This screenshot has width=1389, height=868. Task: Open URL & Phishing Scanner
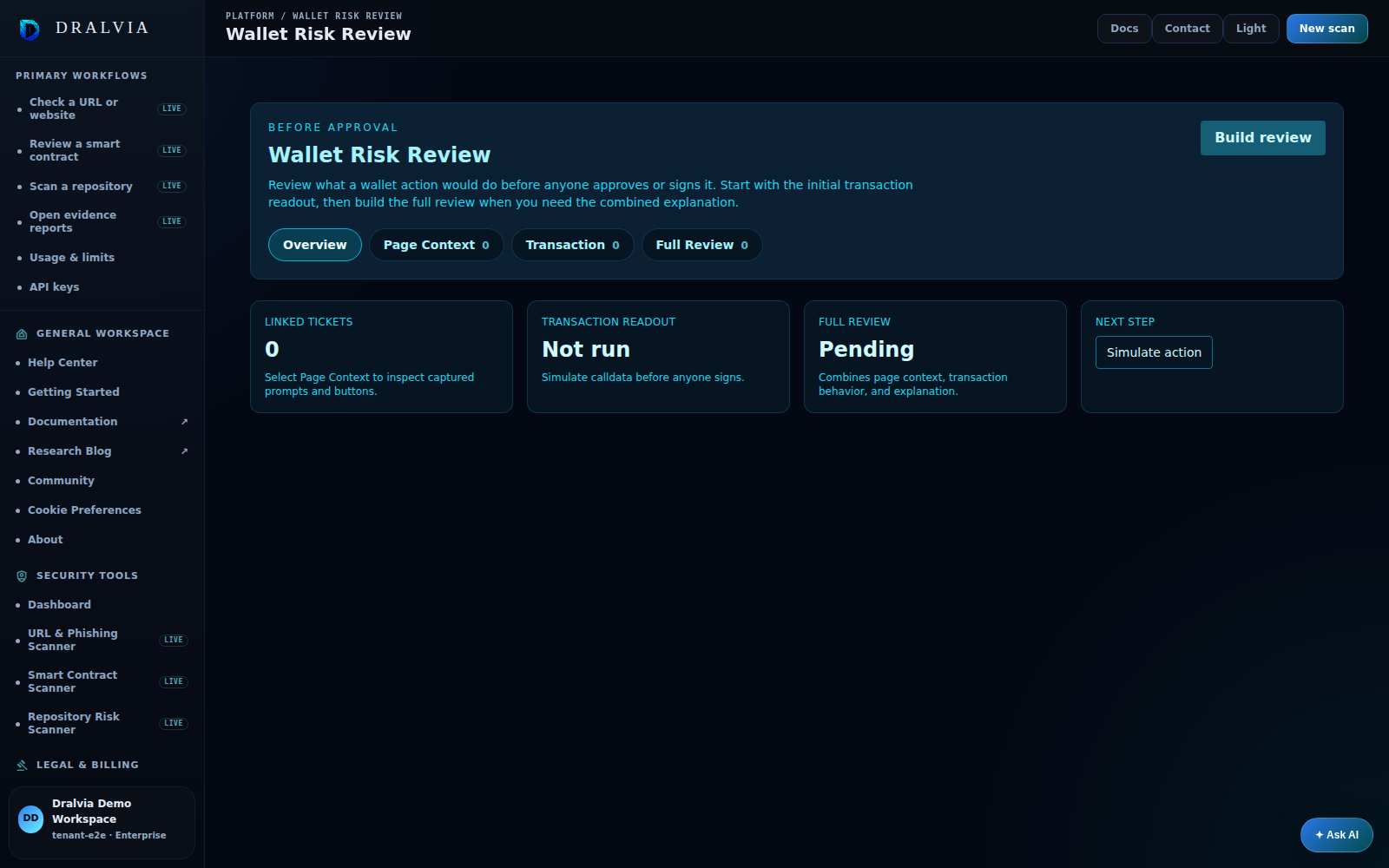pos(102,640)
